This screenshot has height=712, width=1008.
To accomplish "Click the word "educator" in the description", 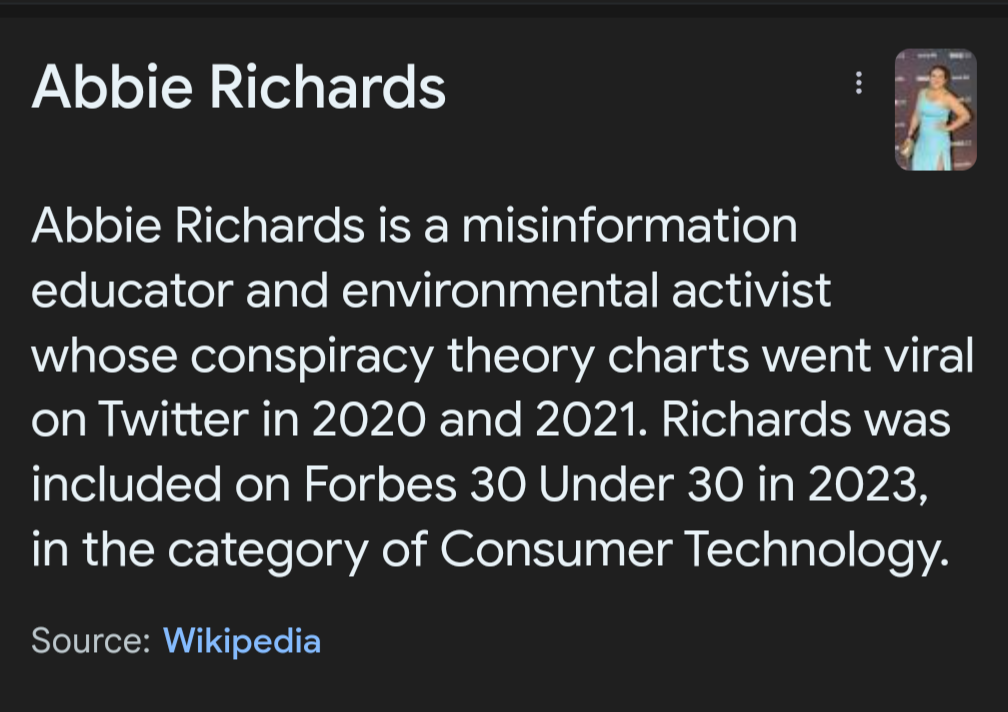I will point(132,290).
